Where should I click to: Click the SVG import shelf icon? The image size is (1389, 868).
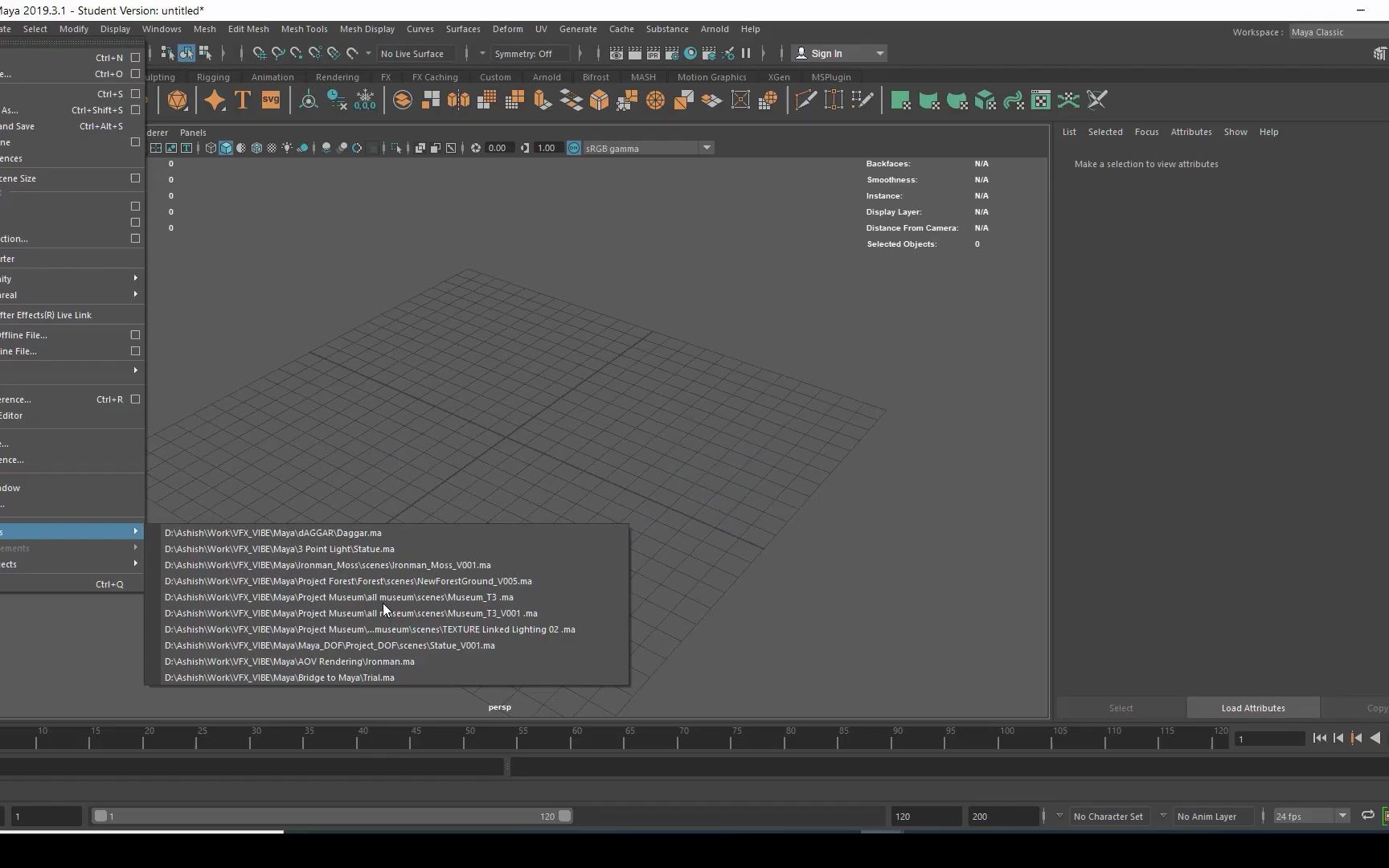click(x=271, y=100)
